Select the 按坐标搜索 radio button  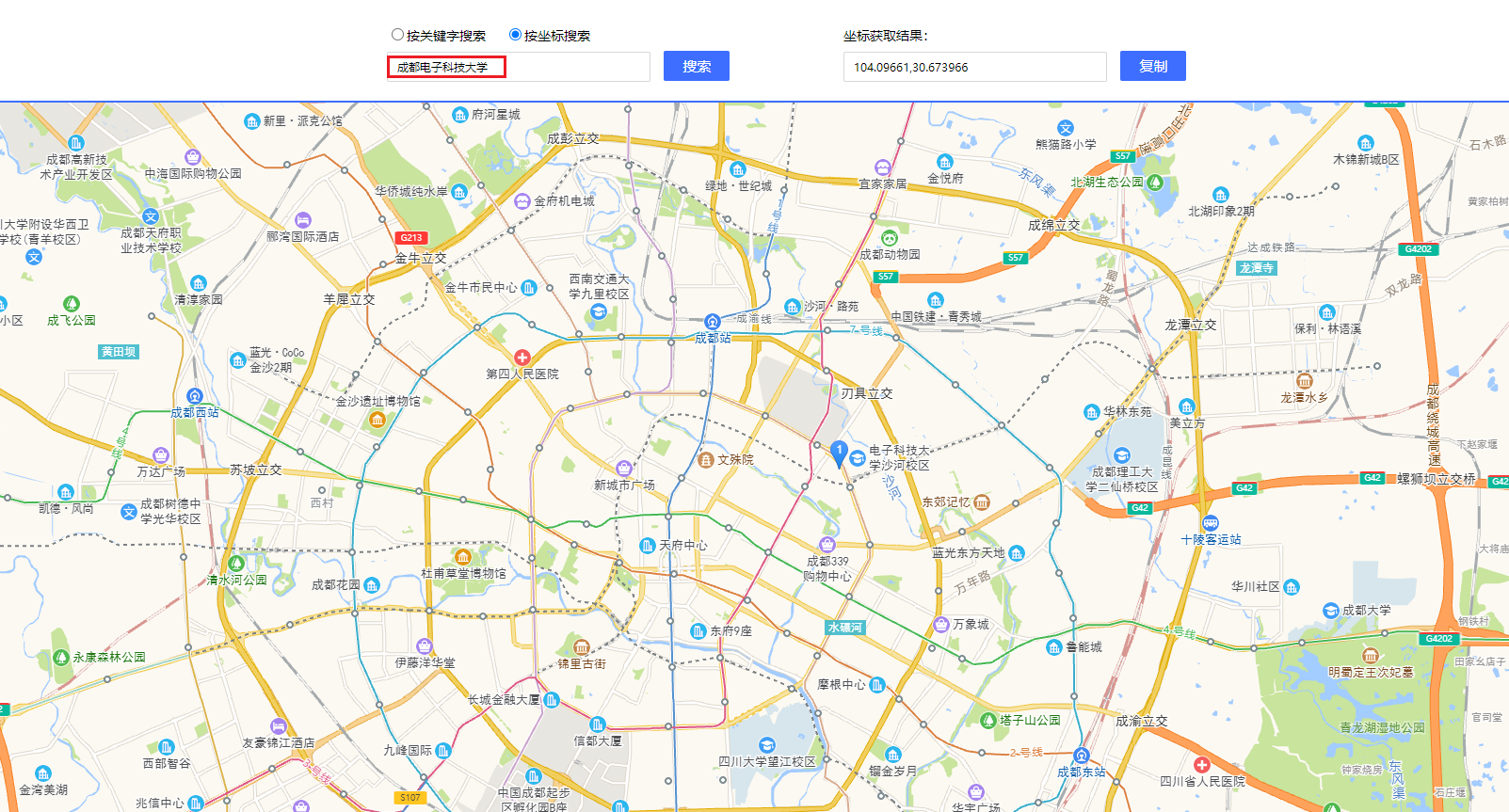point(515,35)
